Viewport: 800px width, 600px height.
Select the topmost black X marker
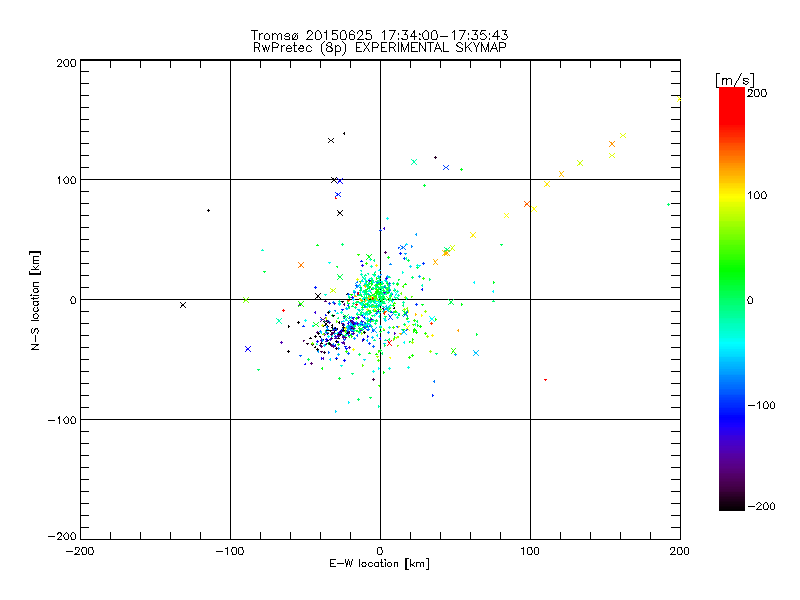point(331,140)
